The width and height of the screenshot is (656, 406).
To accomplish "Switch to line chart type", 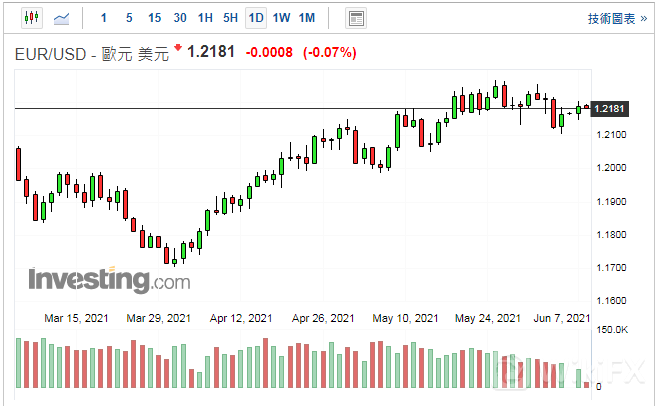I will [x=61, y=18].
